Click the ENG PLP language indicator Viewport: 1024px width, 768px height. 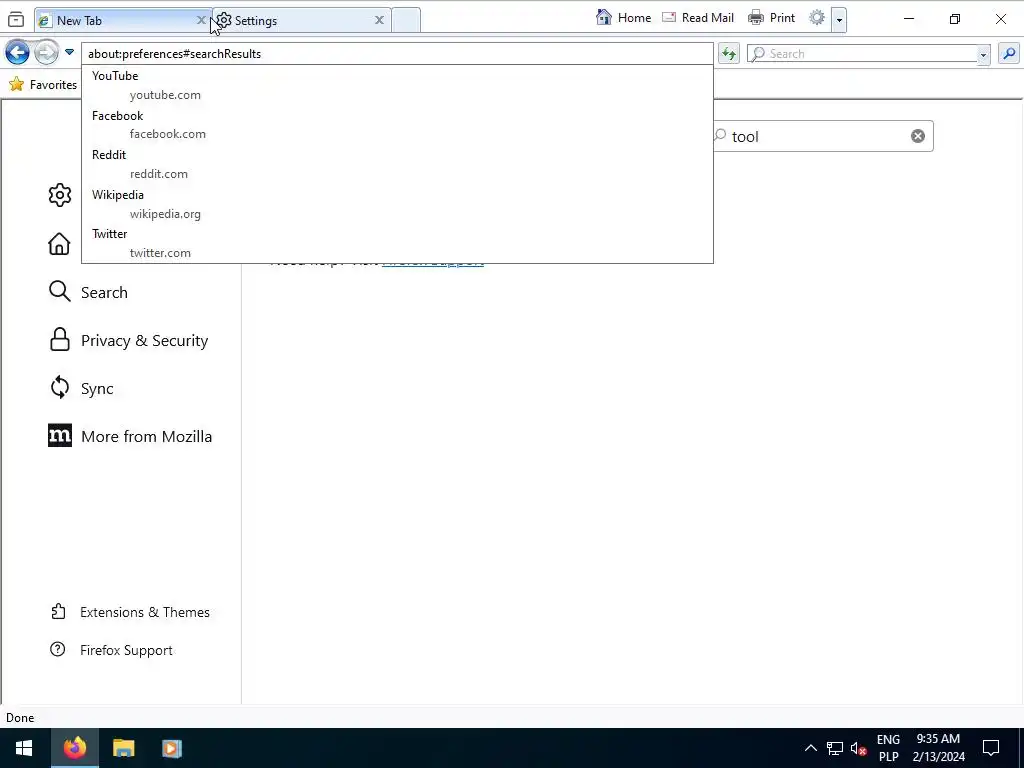[x=888, y=748]
